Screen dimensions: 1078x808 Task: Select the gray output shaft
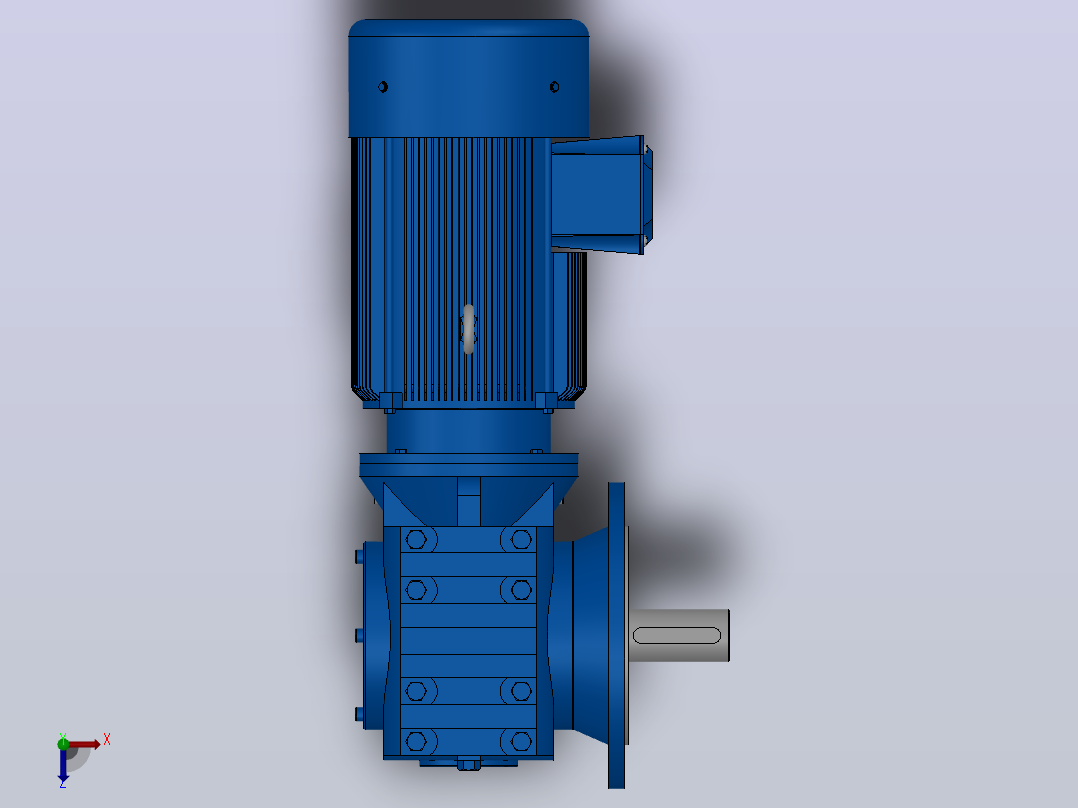679,635
